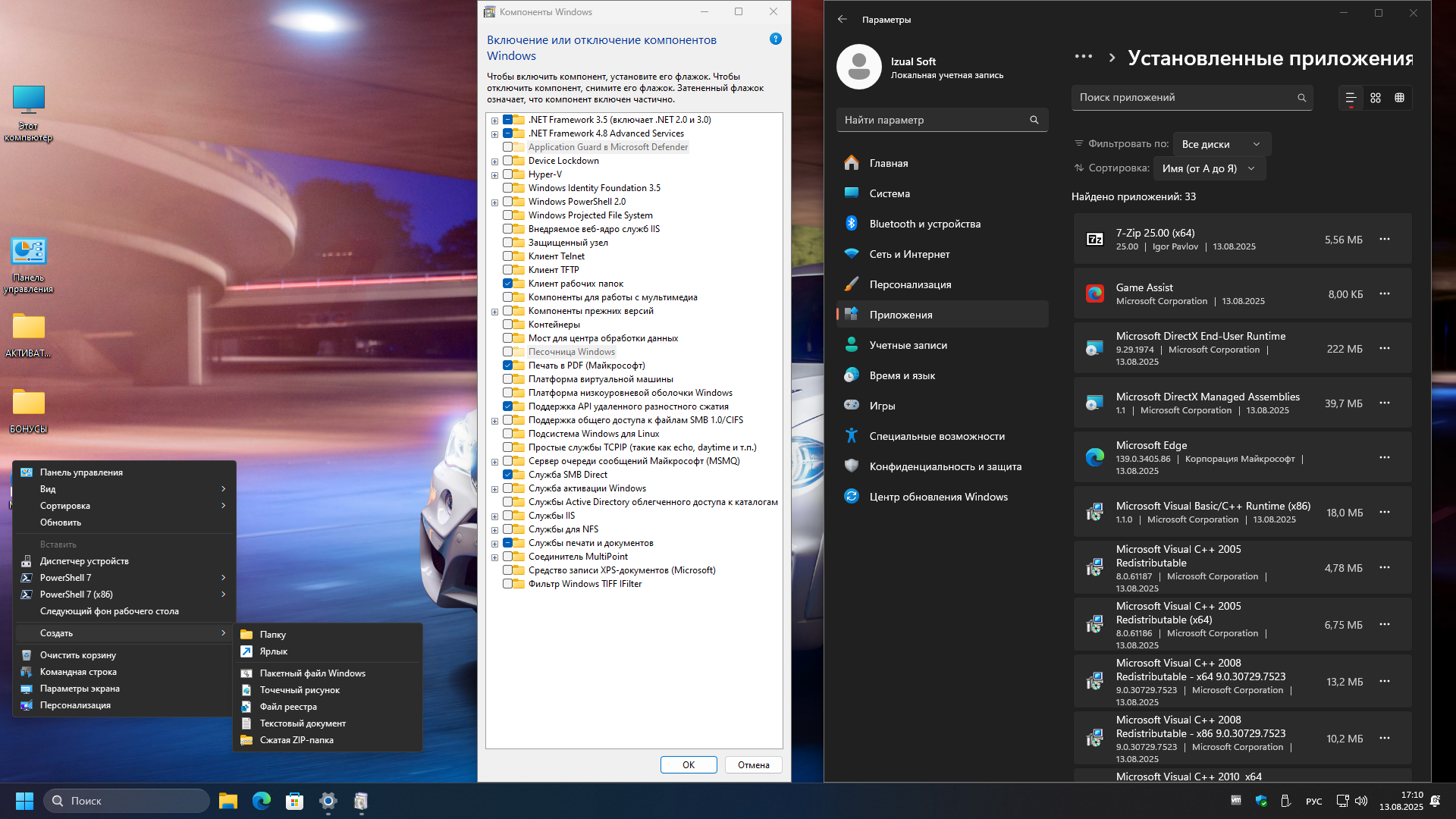Image resolution: width=1456 pixels, height=819 pixels.
Task: Click taskbar Поиск search box
Action: [127, 801]
